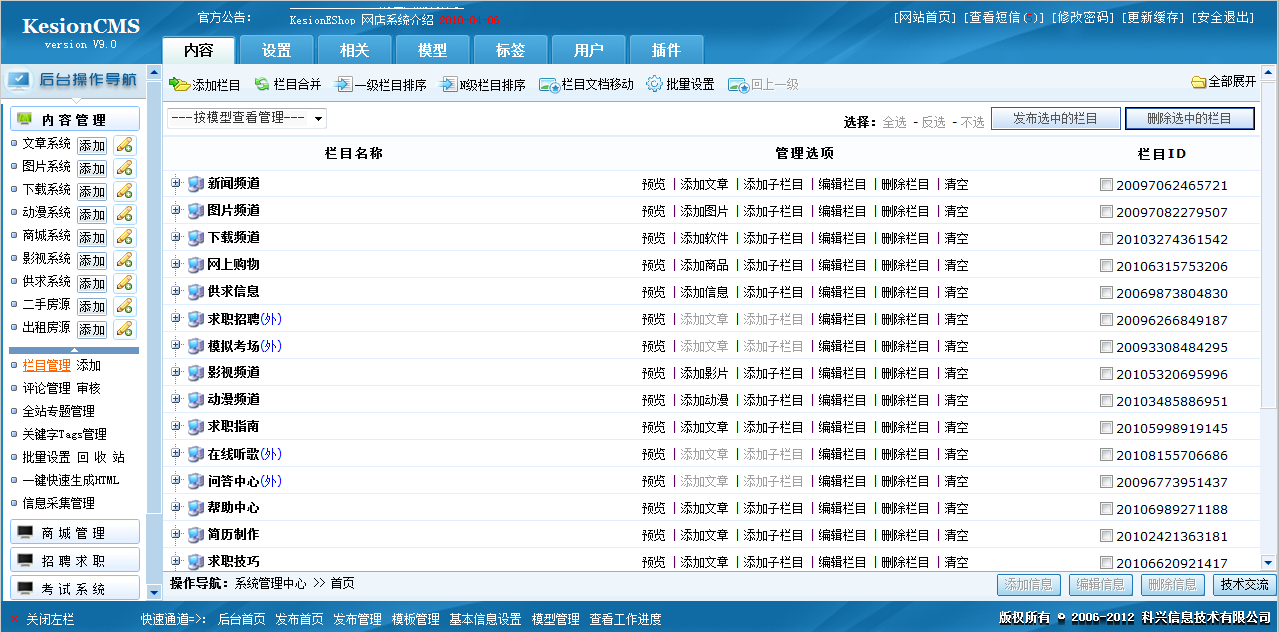Check the box for ID 20093308484295

coord(1106,347)
